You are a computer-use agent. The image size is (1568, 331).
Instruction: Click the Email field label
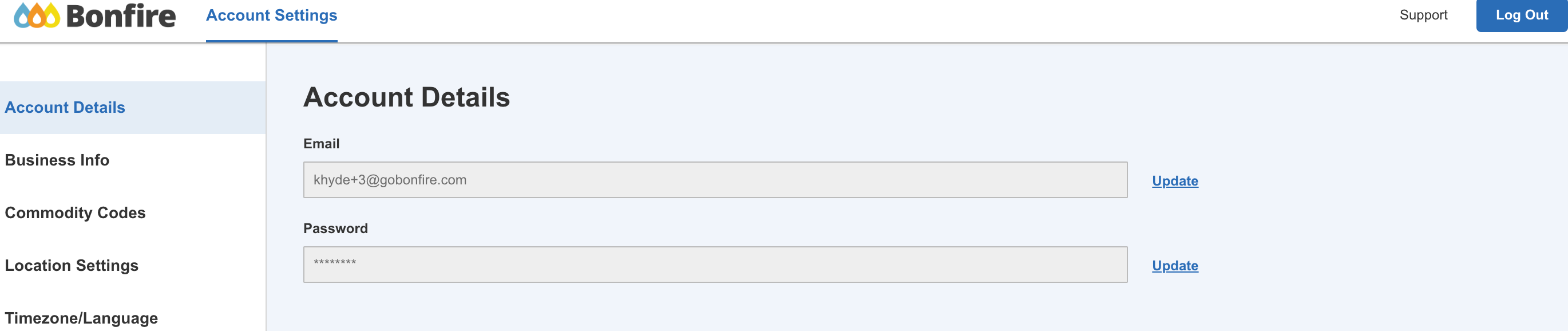322,144
